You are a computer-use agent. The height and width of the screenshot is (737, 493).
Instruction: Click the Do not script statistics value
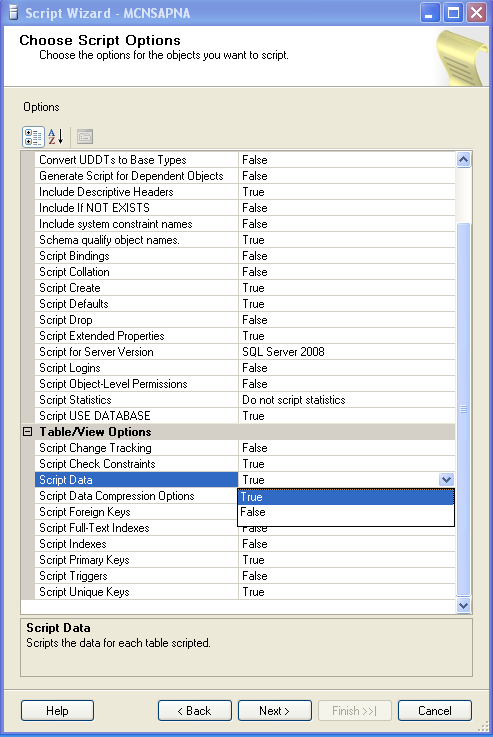click(294, 400)
